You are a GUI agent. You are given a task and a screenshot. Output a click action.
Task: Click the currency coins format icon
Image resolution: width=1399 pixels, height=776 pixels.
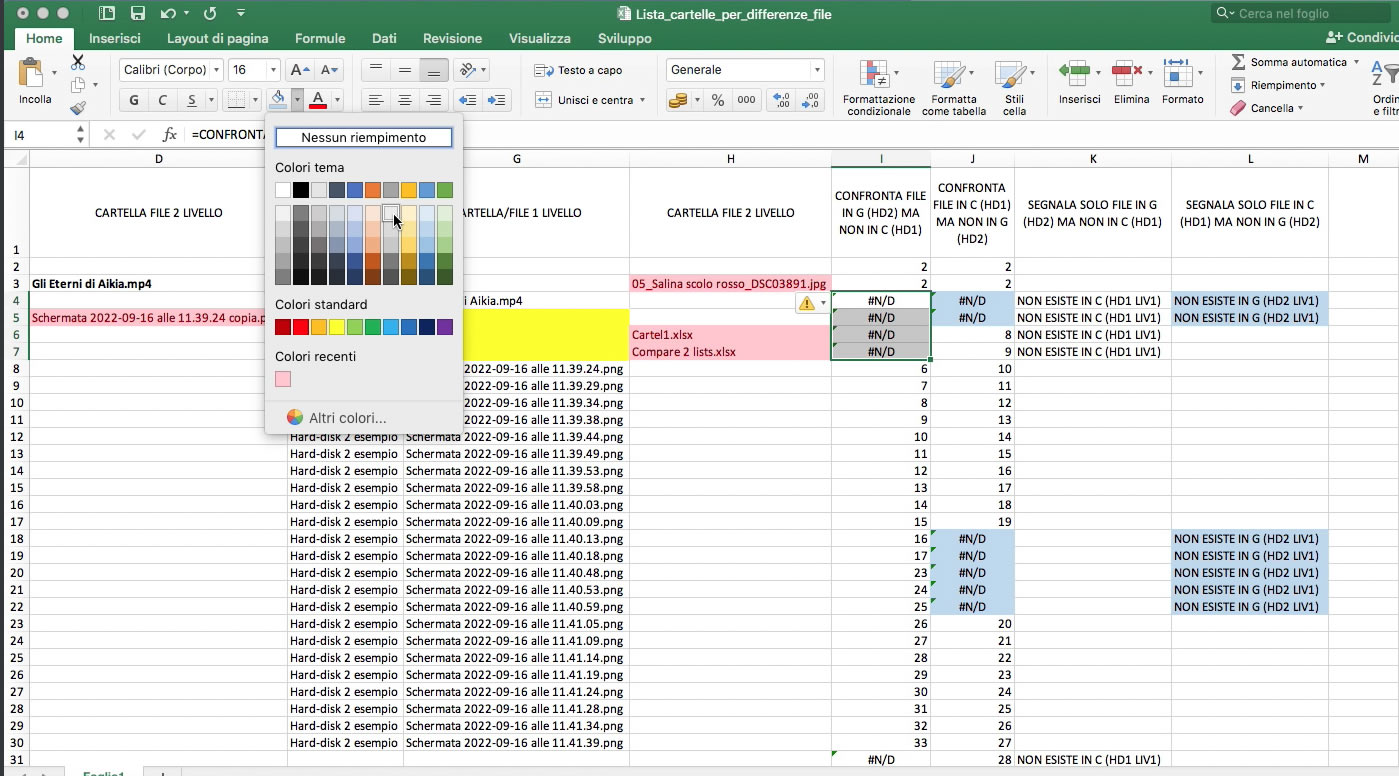(x=679, y=100)
